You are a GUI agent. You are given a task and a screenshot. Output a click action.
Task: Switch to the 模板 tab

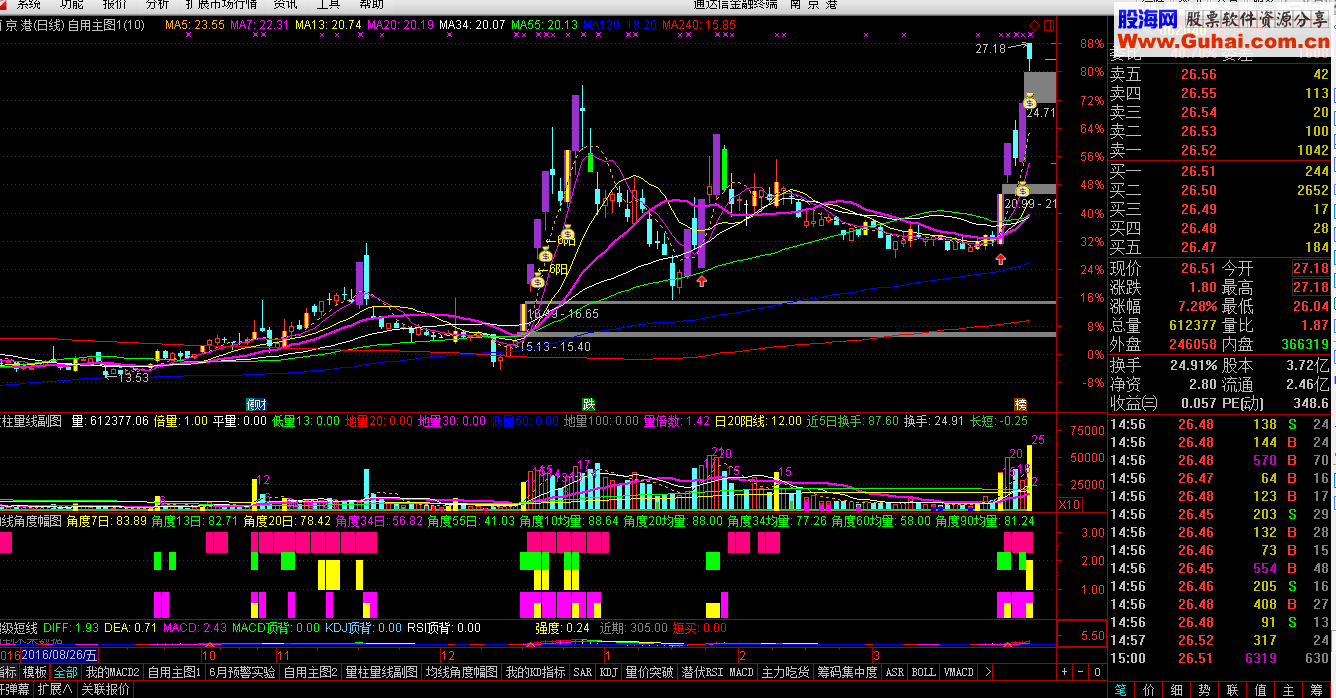click(x=35, y=672)
